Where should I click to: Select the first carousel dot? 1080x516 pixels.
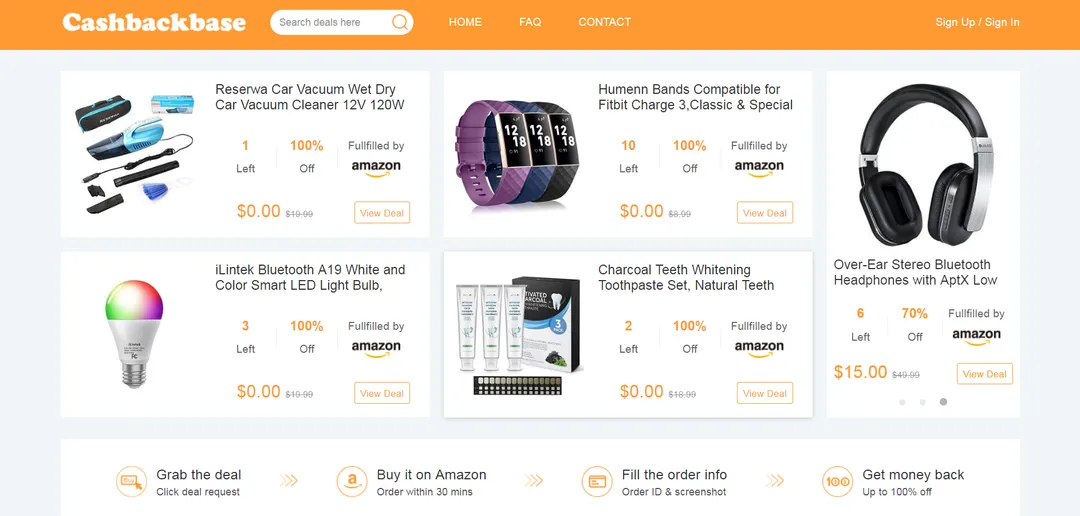(x=902, y=402)
